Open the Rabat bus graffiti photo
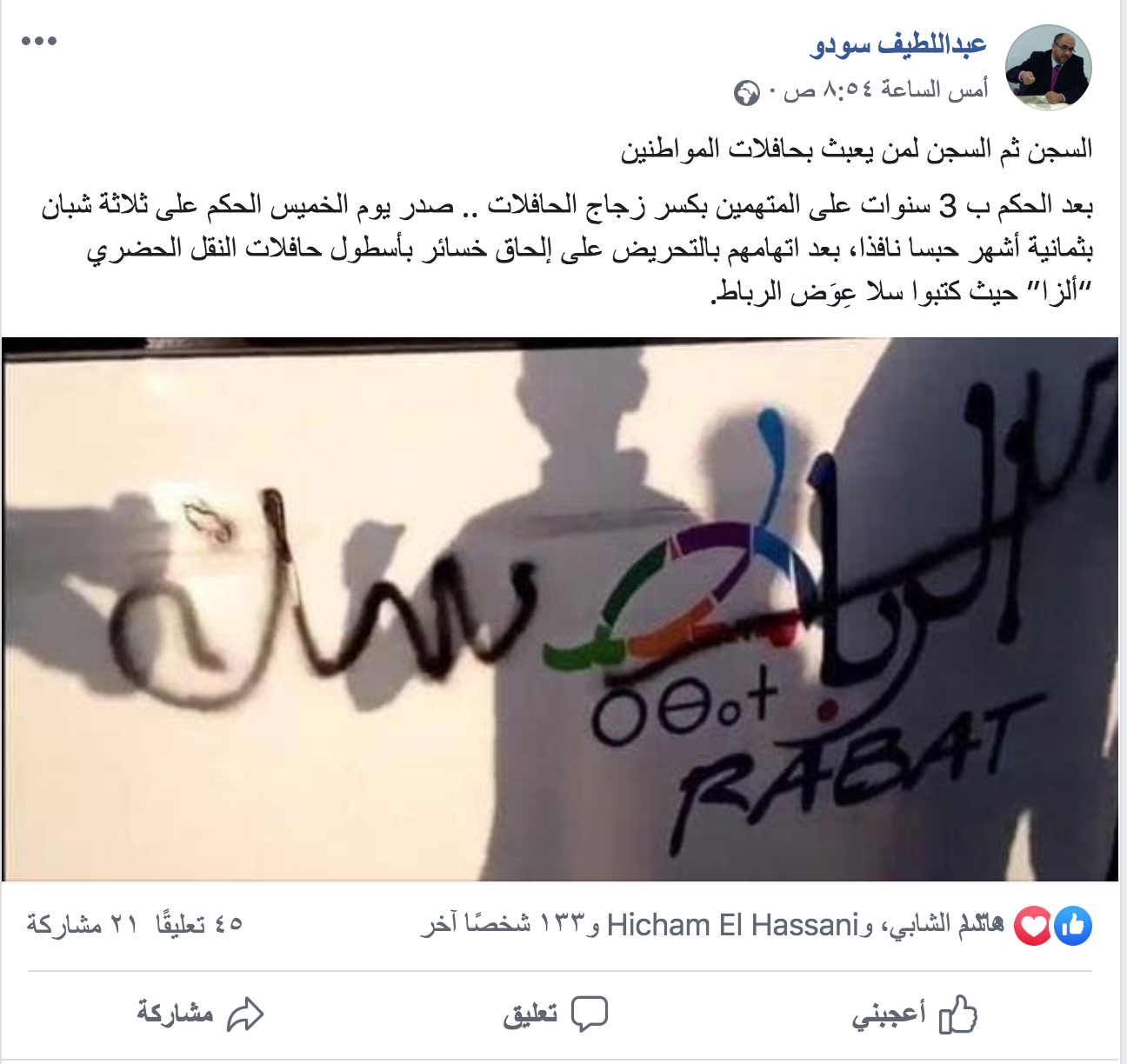 [560, 608]
